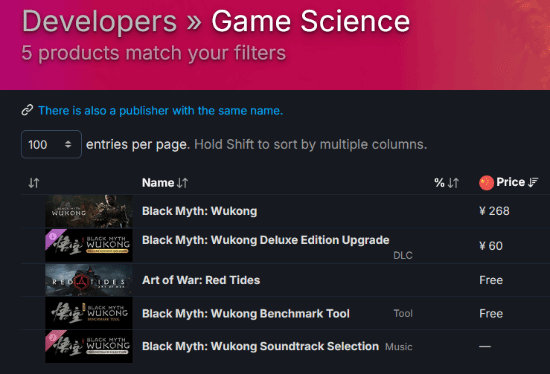This screenshot has height=374, width=550.
Task: Open Art of War: Red Tides link
Action: point(201,280)
